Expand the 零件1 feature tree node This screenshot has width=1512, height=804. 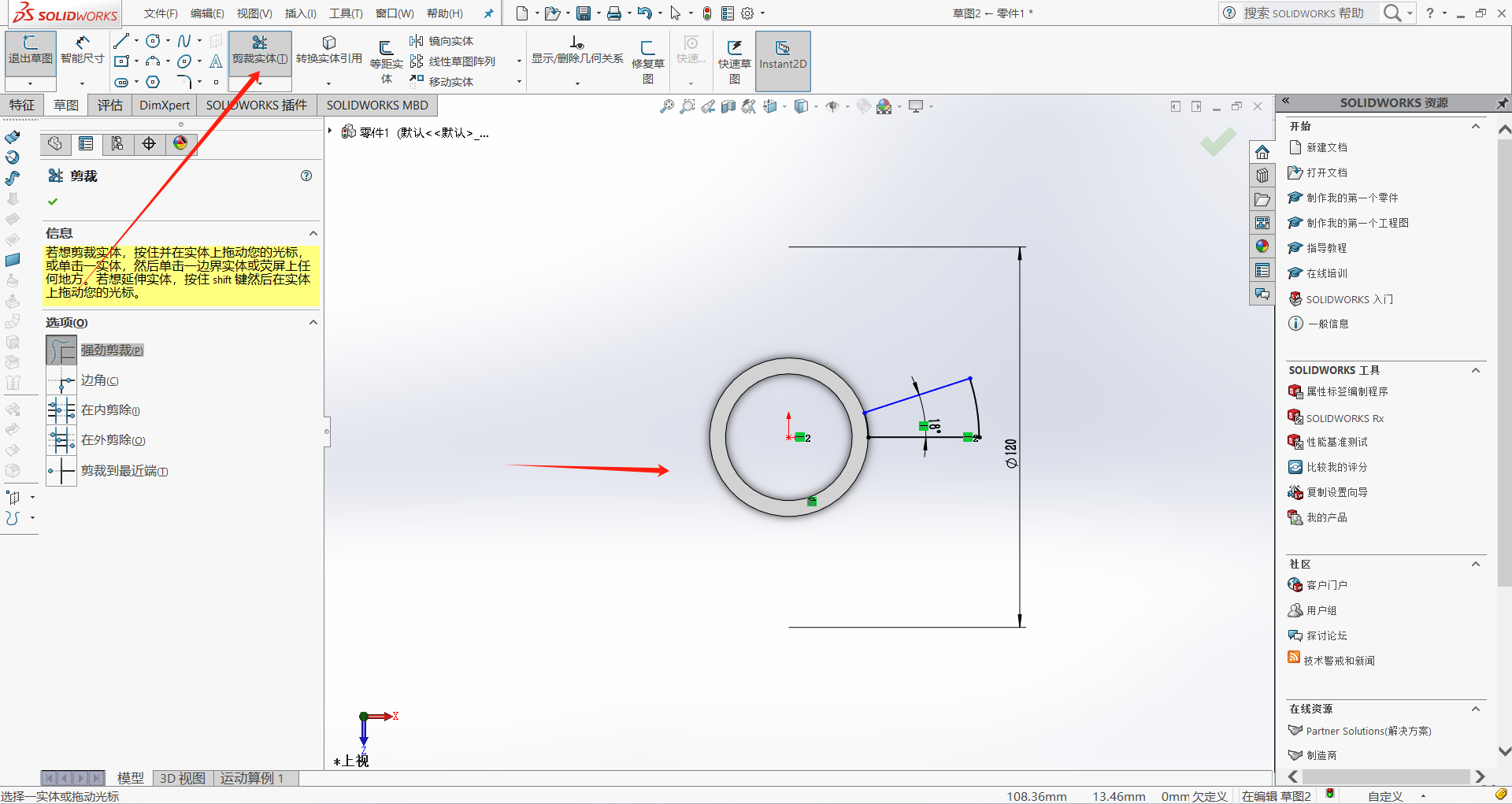pos(330,132)
